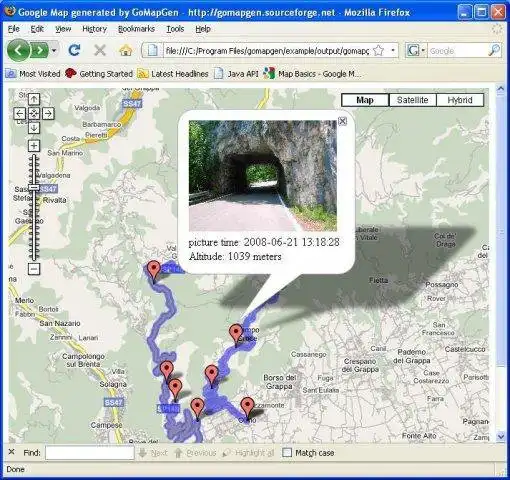Switch to Hybrid view
The height and width of the screenshot is (480, 510).
(x=460, y=100)
